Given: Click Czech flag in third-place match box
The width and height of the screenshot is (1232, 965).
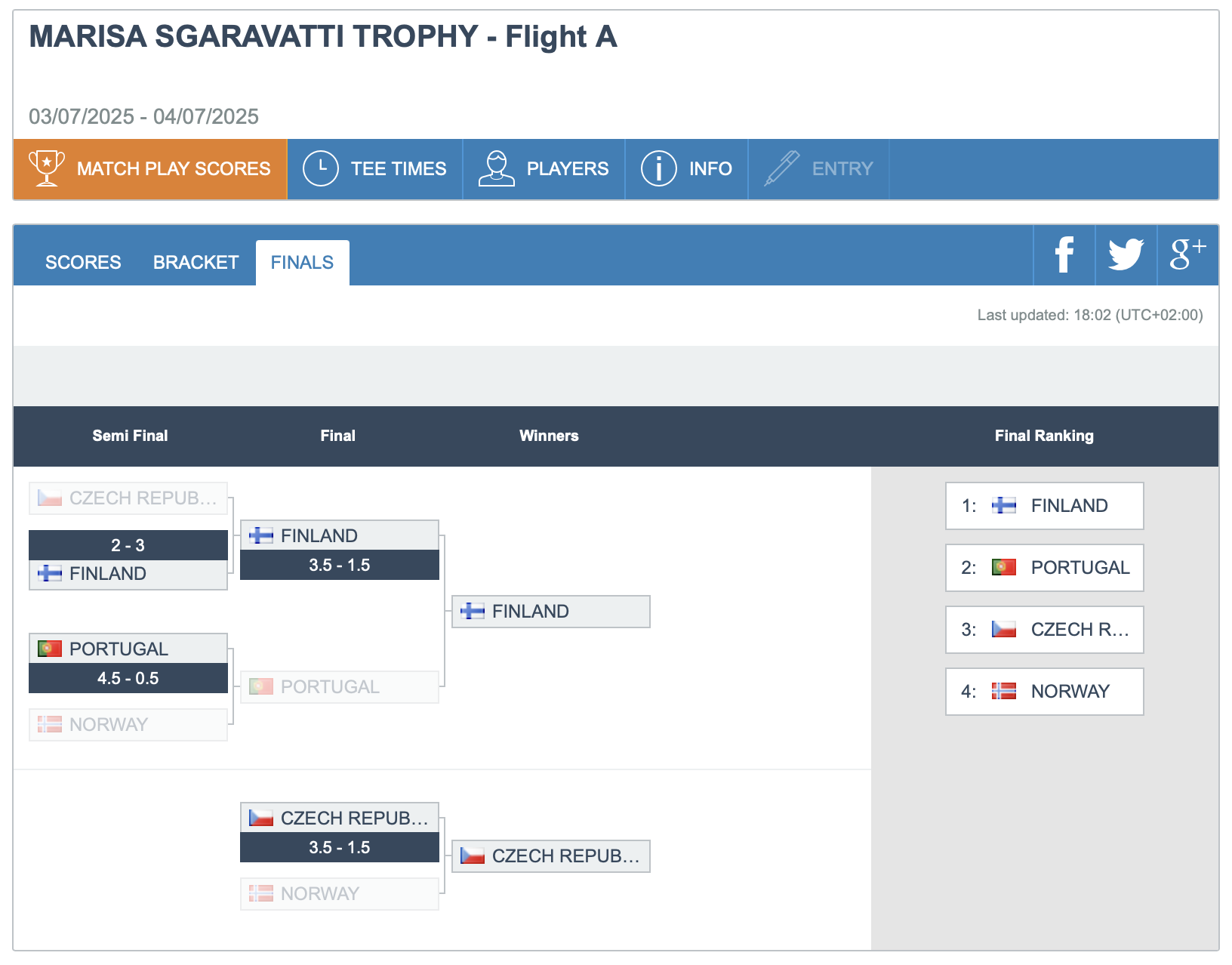Looking at the screenshot, I should (261, 819).
